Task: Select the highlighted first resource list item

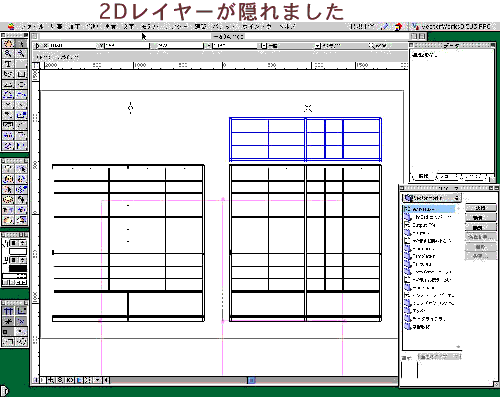Action: [x=429, y=209]
